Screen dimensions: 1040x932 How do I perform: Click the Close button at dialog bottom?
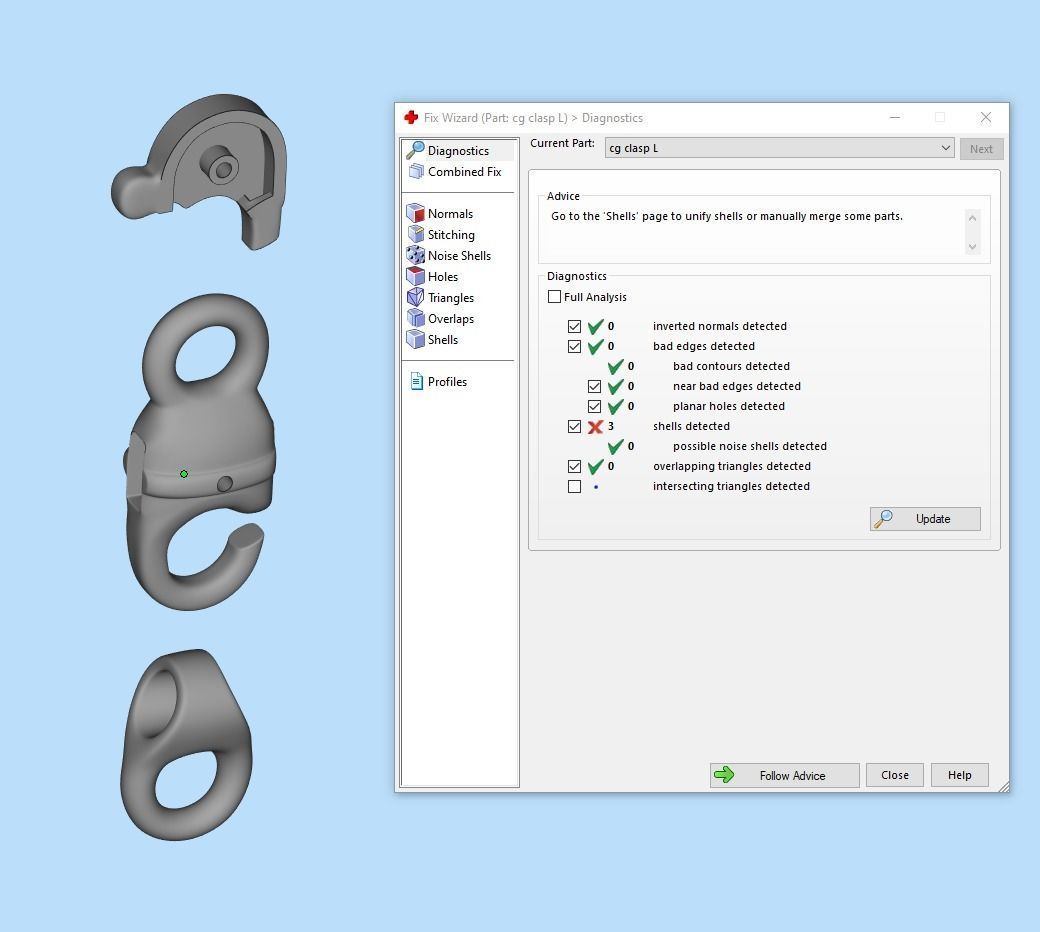(895, 775)
